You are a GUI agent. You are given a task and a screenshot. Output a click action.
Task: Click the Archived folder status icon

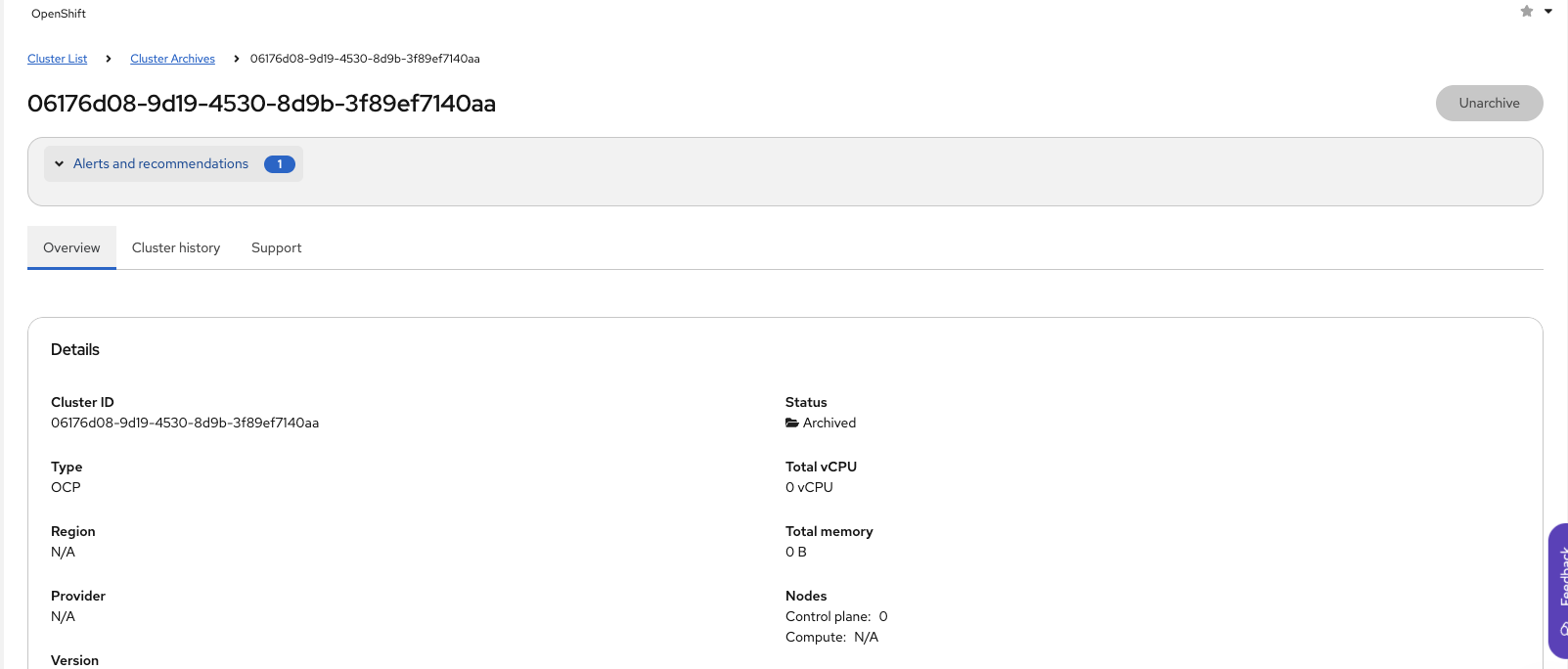pyautogui.click(x=792, y=424)
